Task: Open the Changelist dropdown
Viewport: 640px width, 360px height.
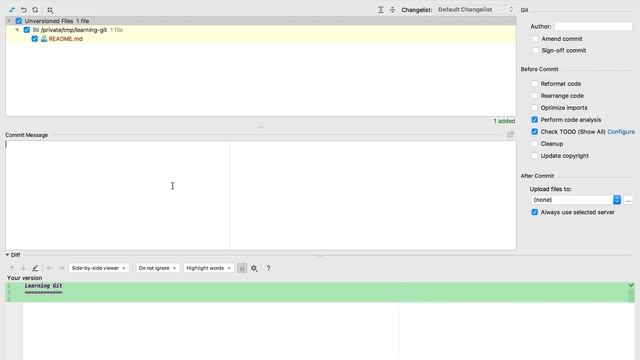Action: (475, 10)
